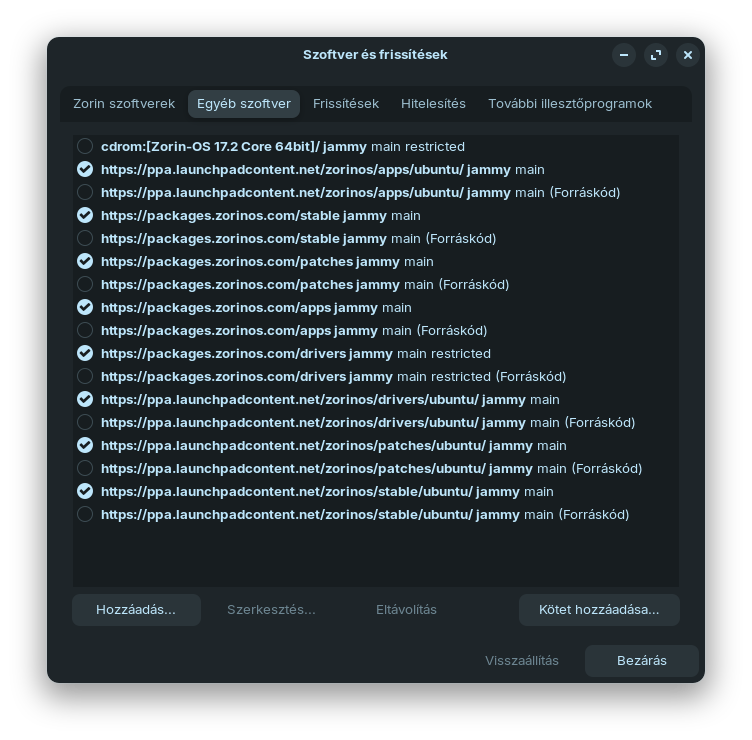This screenshot has width=752, height=740.
Task: Close dialog with the Bezárás button
Action: [x=642, y=660]
